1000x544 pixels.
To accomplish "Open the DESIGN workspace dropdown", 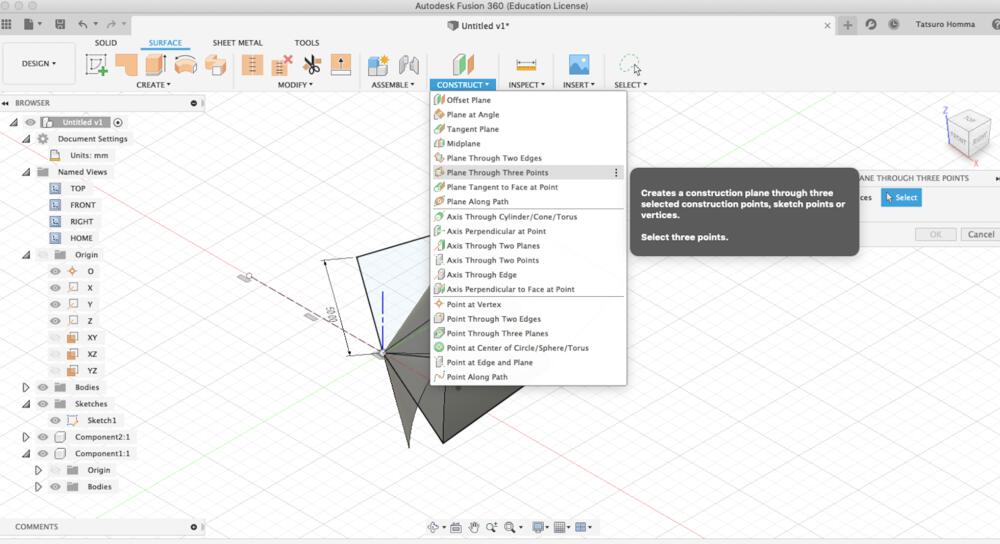I will point(38,64).
